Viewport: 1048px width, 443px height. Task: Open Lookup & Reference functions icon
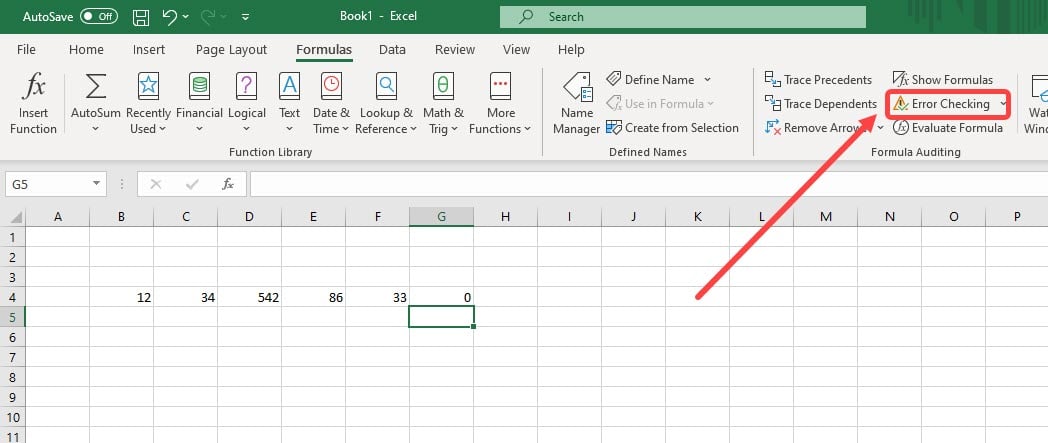(x=386, y=87)
